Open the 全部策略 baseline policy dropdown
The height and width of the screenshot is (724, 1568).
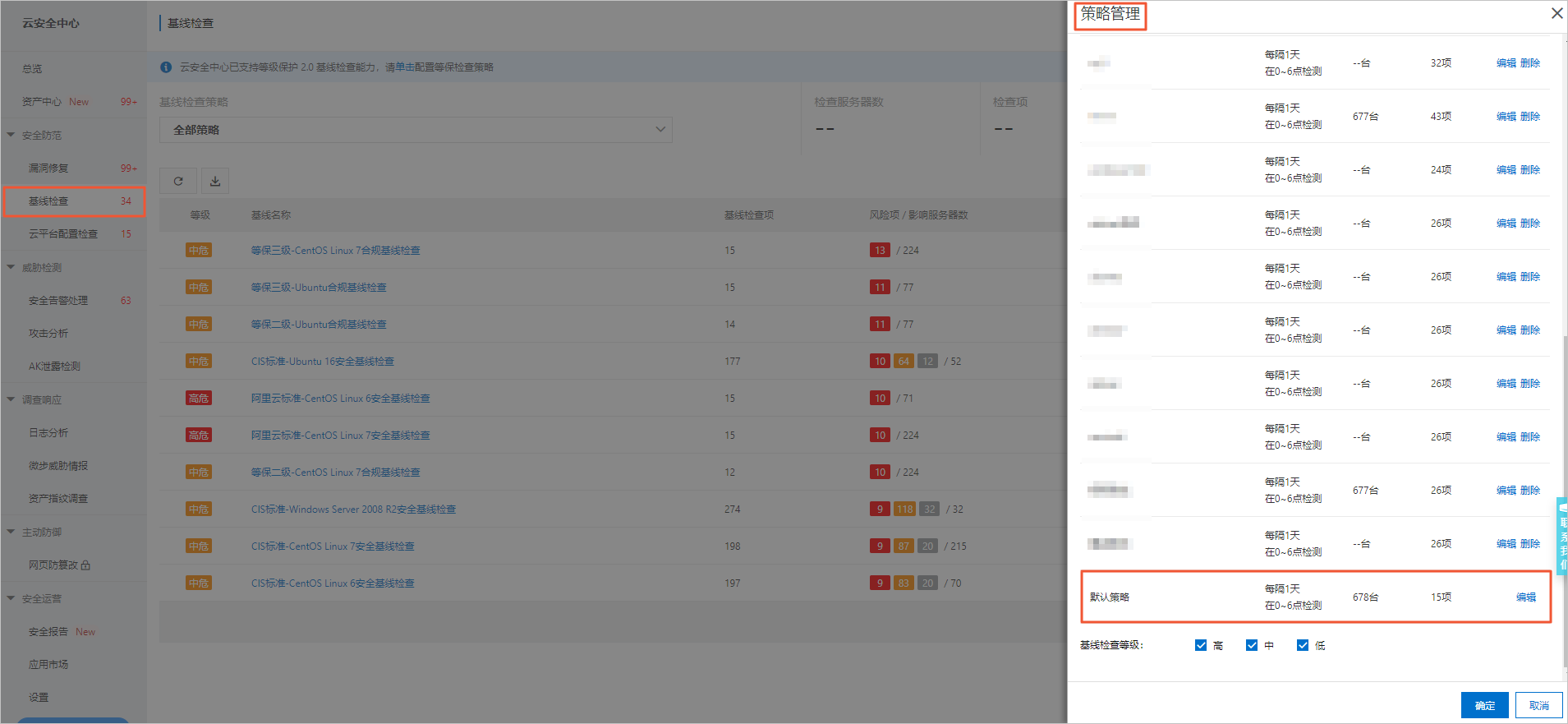pyautogui.click(x=416, y=130)
